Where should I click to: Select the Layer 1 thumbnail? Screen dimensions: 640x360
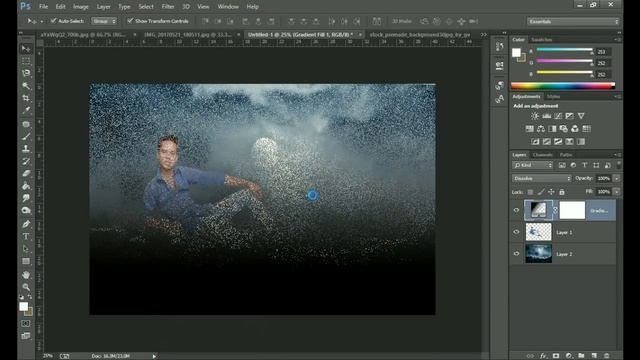[539, 232]
